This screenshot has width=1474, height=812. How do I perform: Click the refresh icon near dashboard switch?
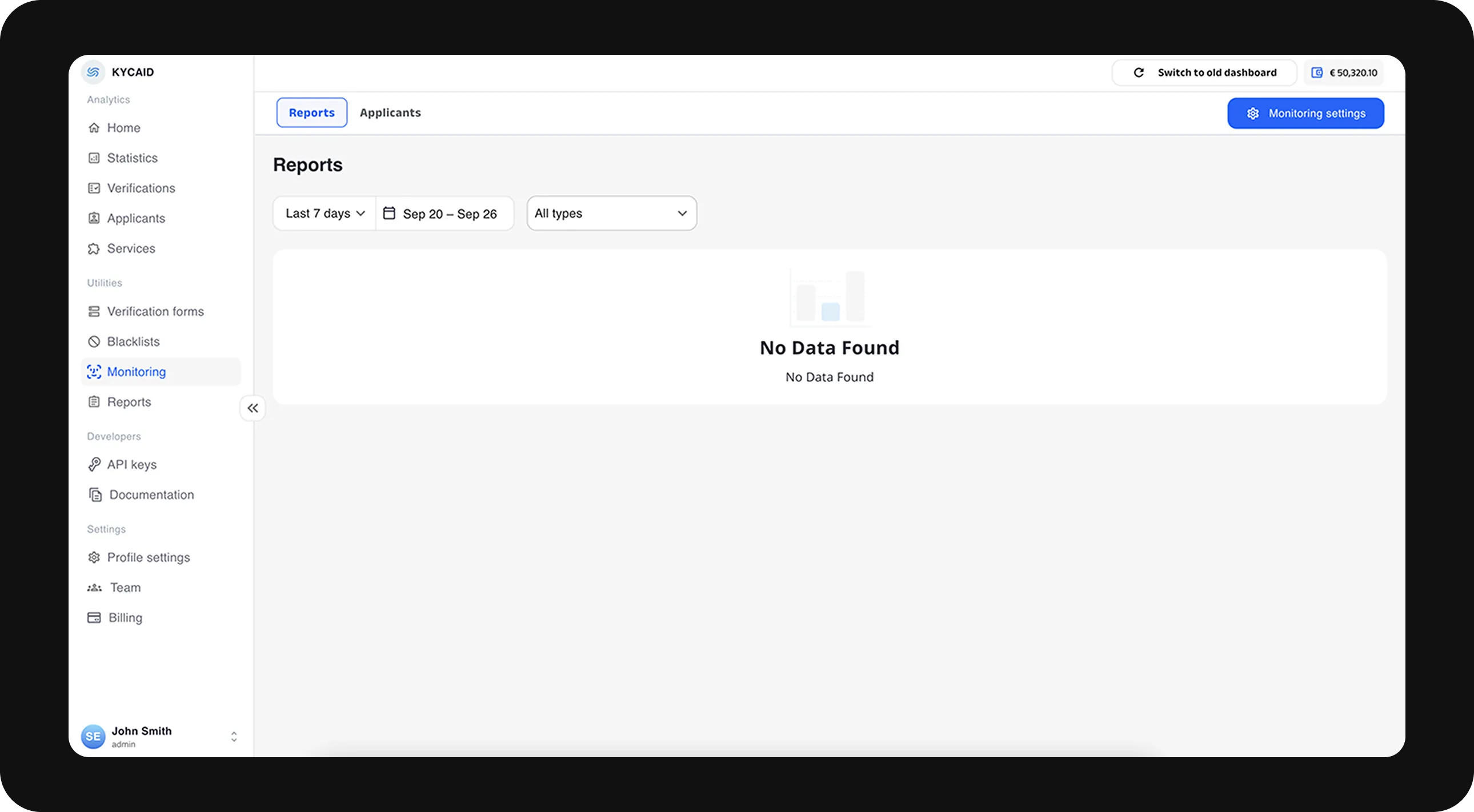[x=1138, y=72]
